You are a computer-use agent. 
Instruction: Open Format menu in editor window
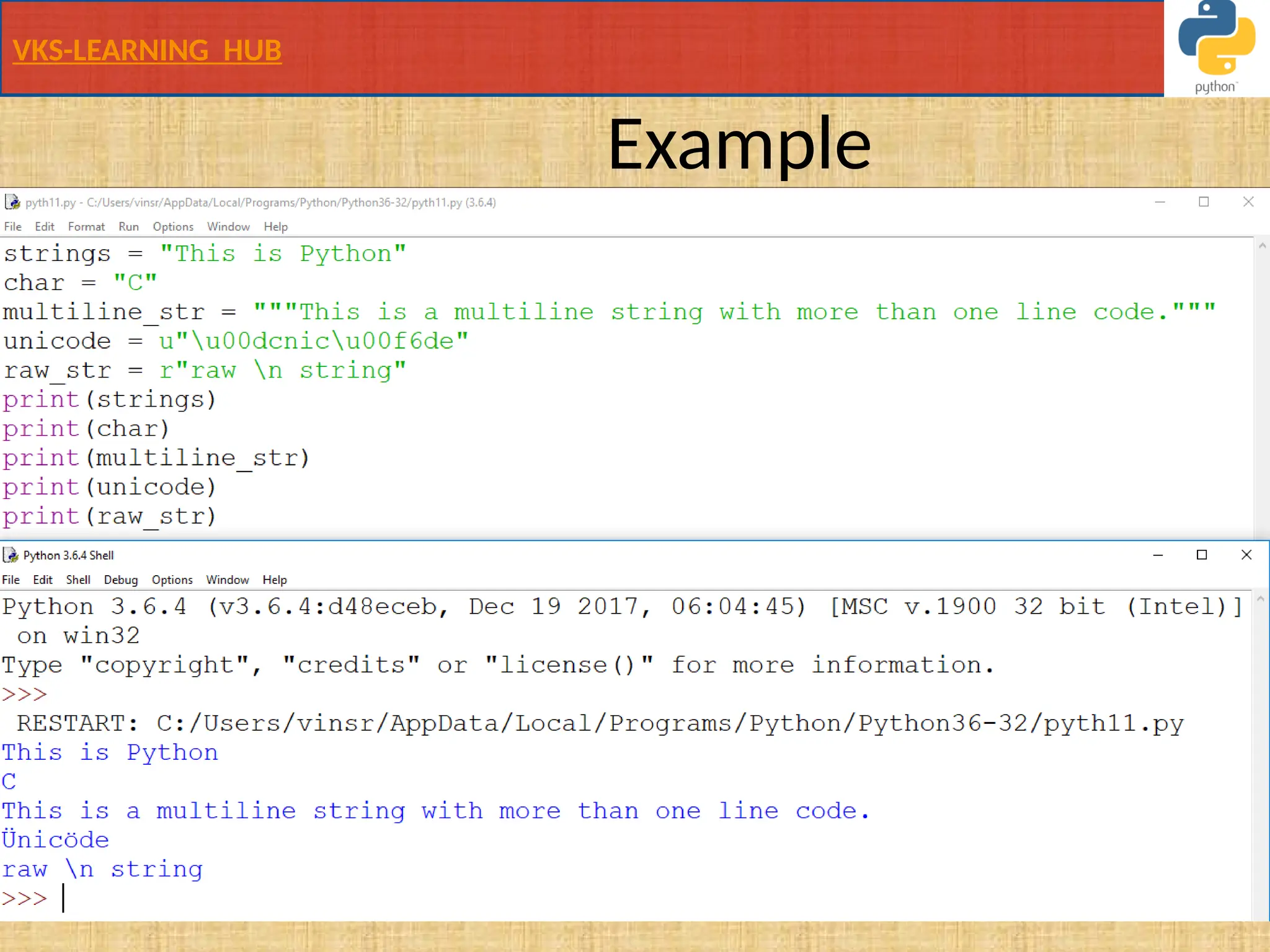point(86,227)
